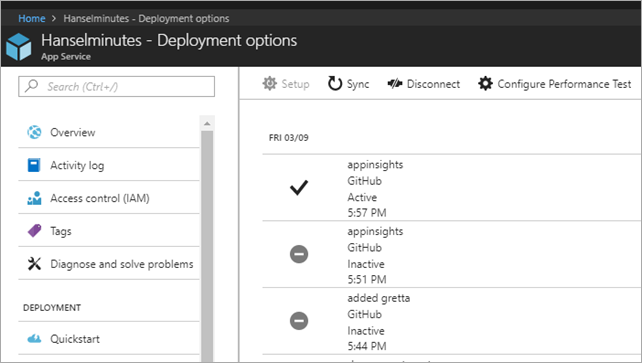Click the Overview globe icon
The height and width of the screenshot is (363, 642).
click(x=34, y=132)
